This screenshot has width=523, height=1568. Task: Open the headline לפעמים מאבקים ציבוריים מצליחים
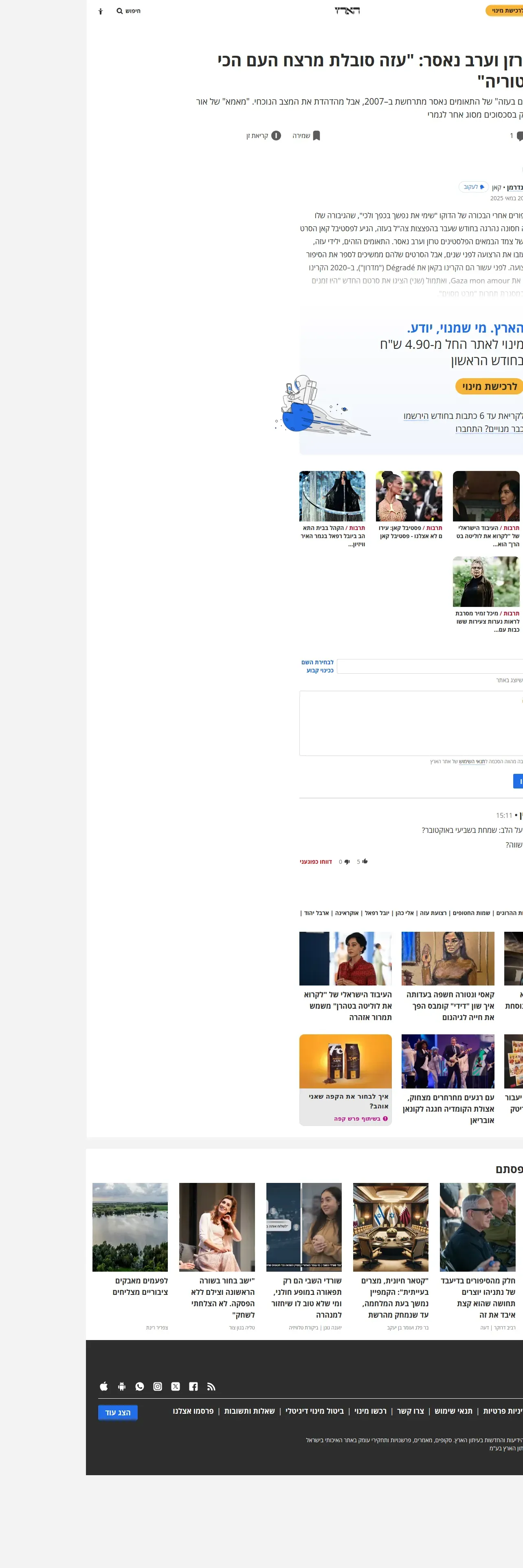(x=141, y=1286)
